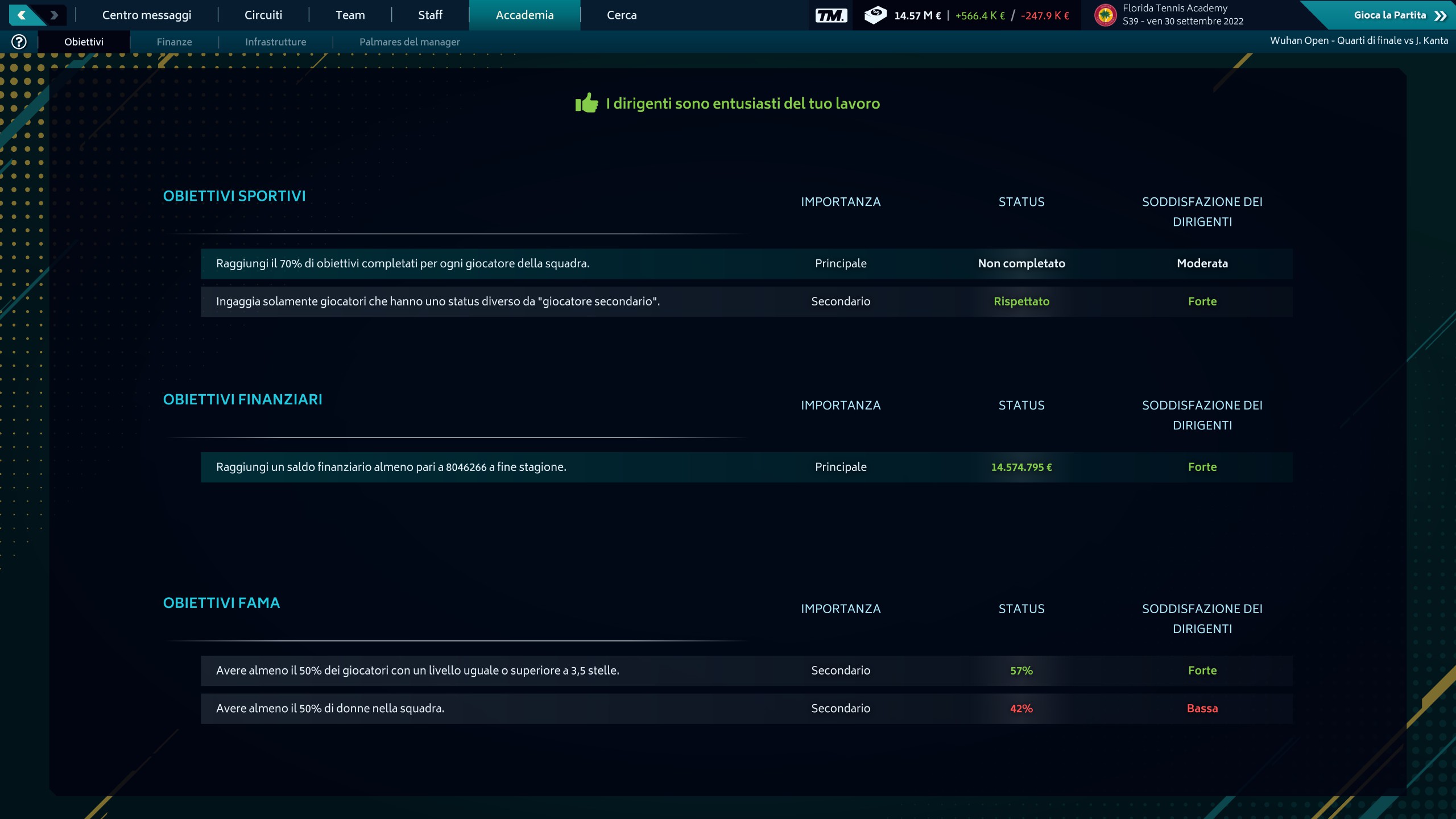Click the OBIETTIVI FINANZIARI heading

coord(243,399)
